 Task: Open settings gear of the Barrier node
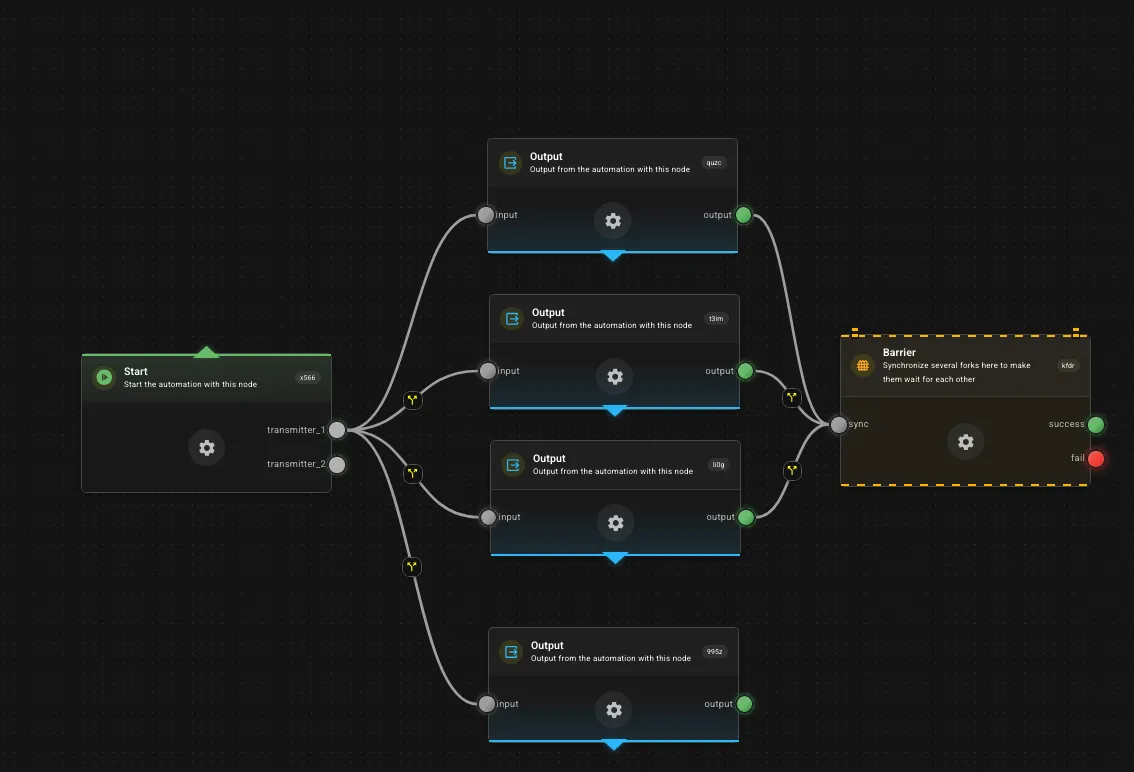[x=965, y=442]
